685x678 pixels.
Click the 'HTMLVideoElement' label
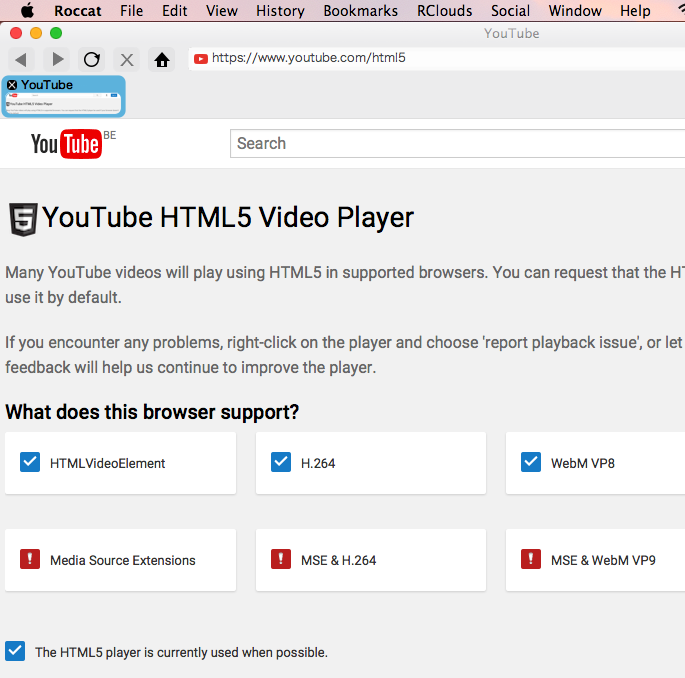pos(107,463)
